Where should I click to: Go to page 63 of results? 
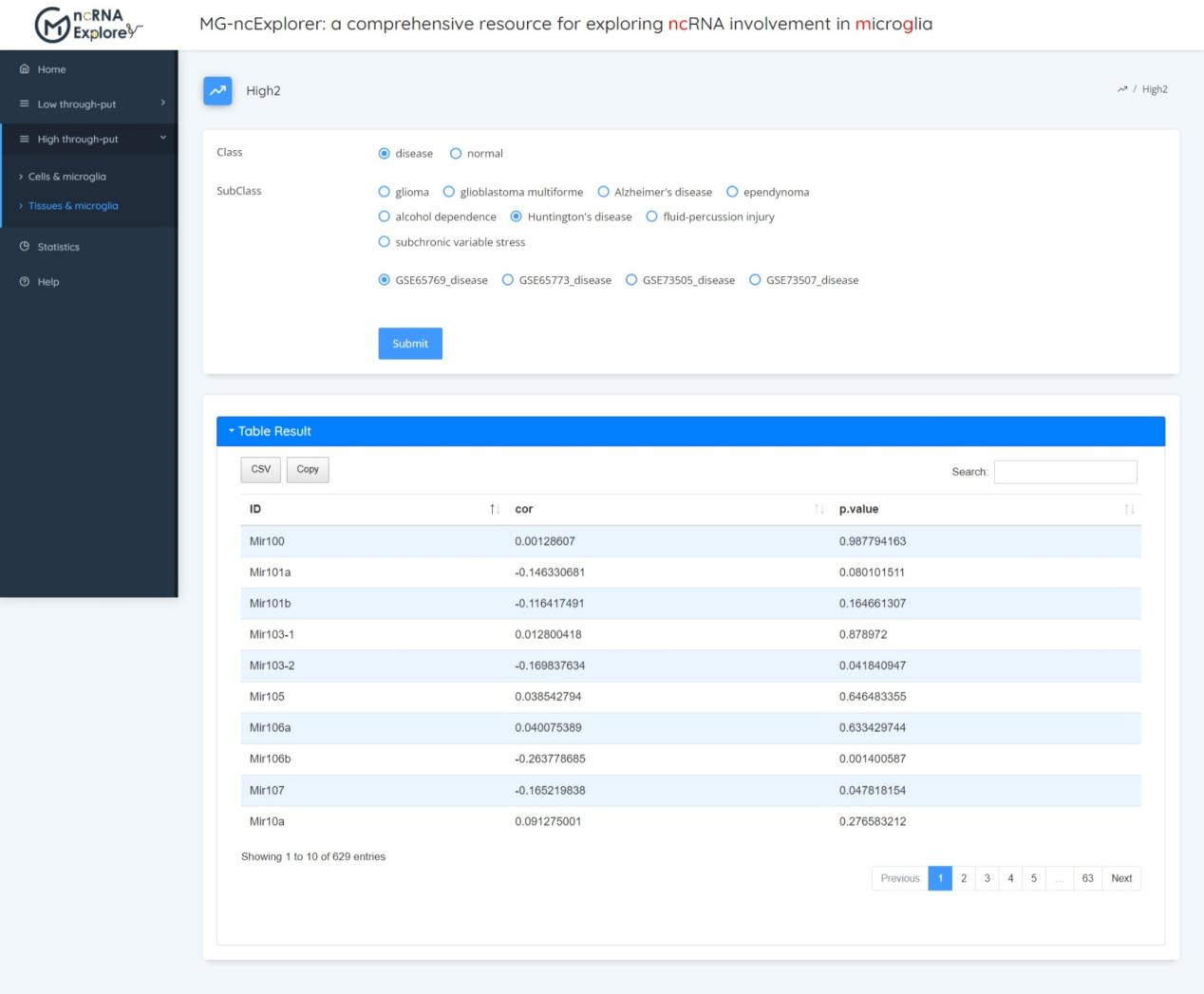[x=1087, y=879]
